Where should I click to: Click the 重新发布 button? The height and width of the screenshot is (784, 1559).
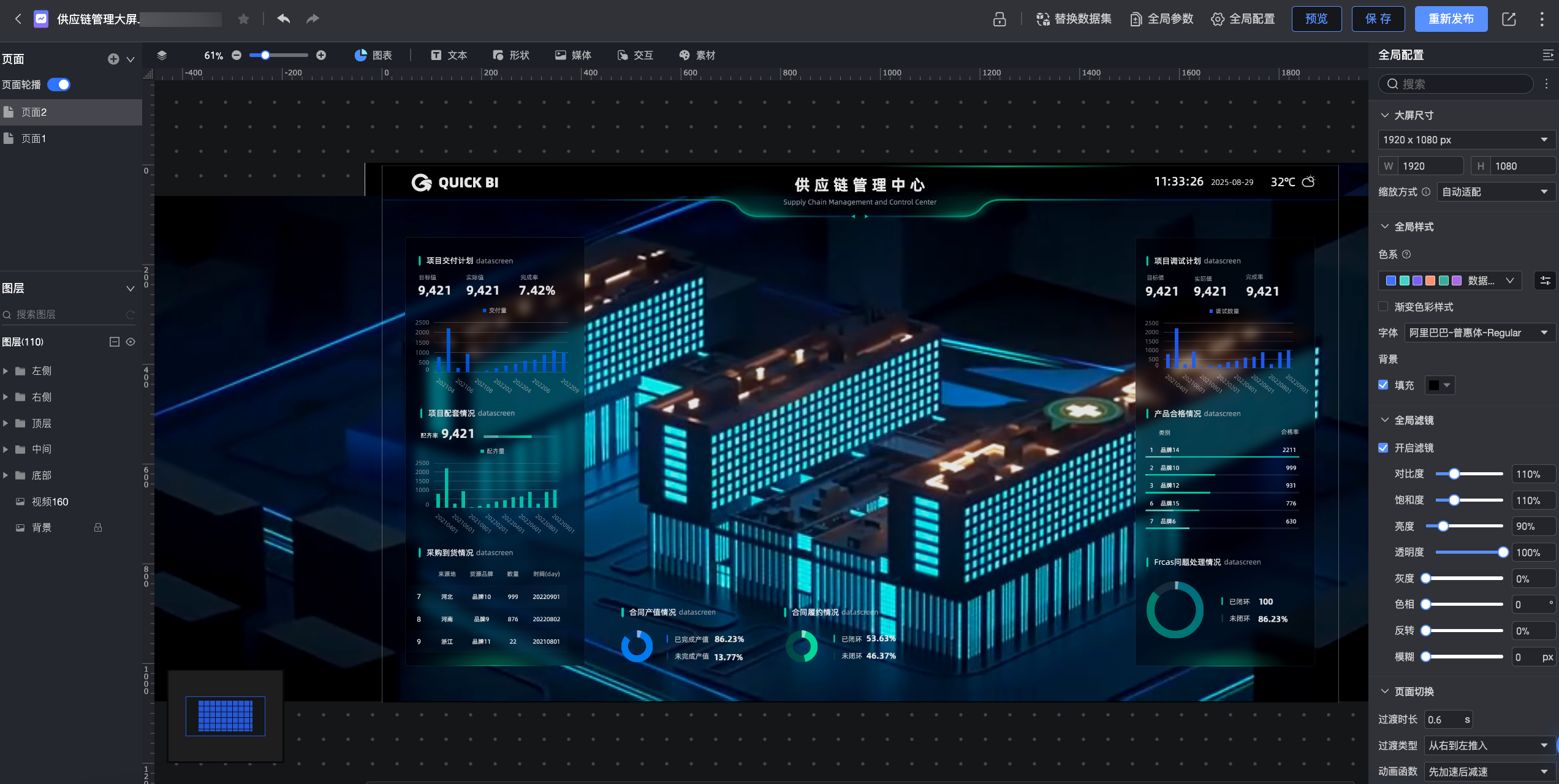1451,19
